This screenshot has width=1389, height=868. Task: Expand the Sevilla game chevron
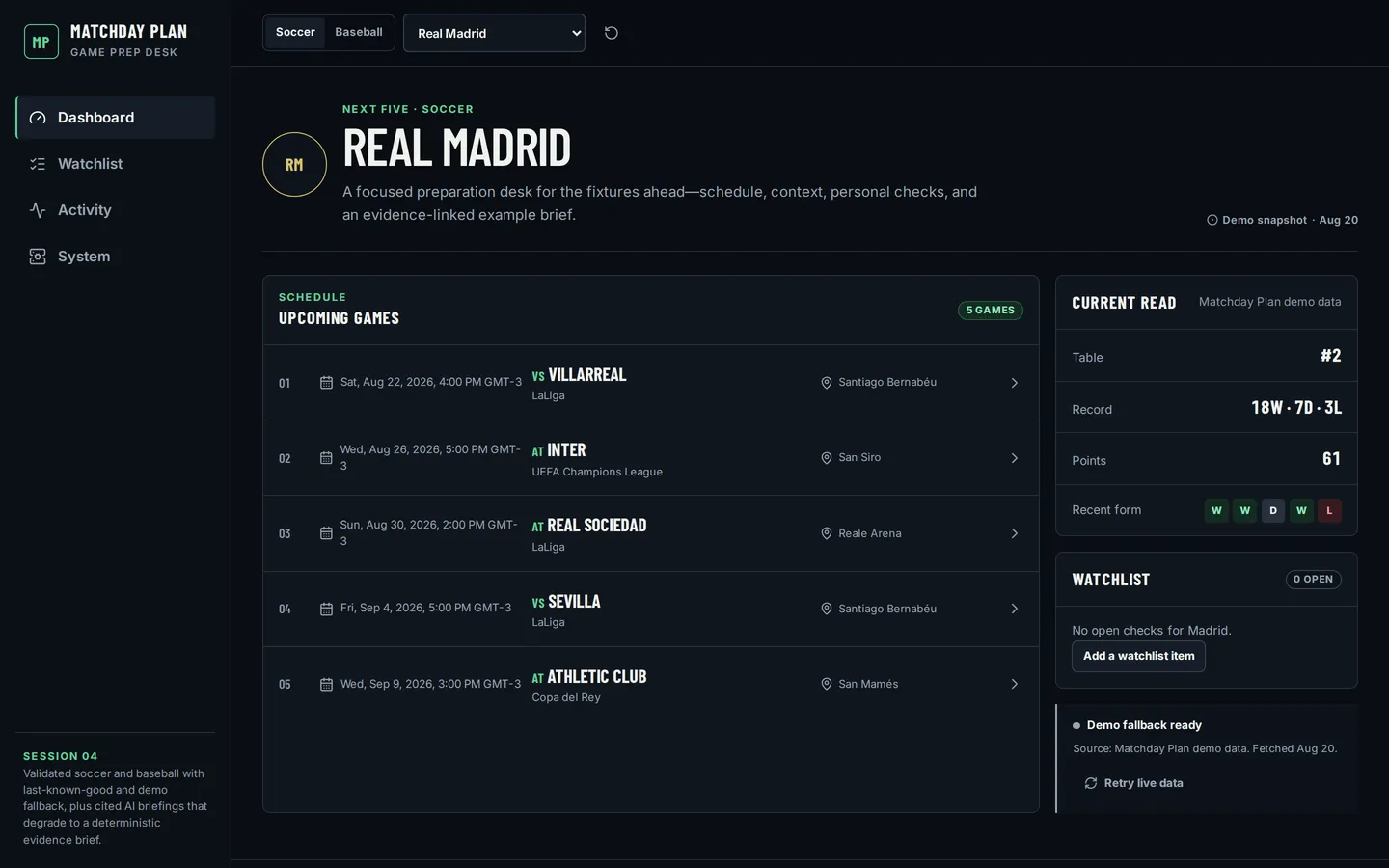coord(1015,609)
